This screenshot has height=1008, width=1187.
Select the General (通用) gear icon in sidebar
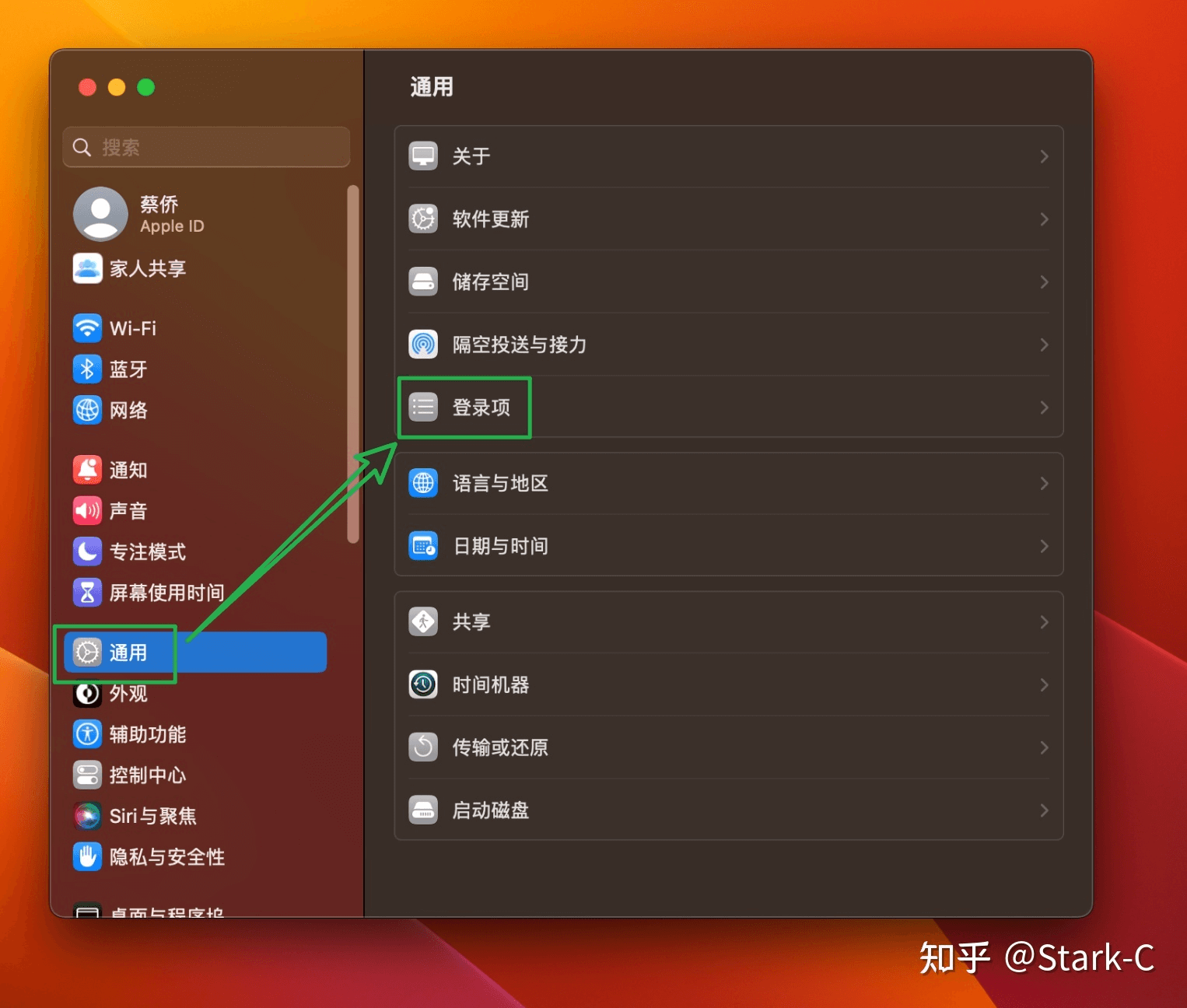tap(87, 653)
